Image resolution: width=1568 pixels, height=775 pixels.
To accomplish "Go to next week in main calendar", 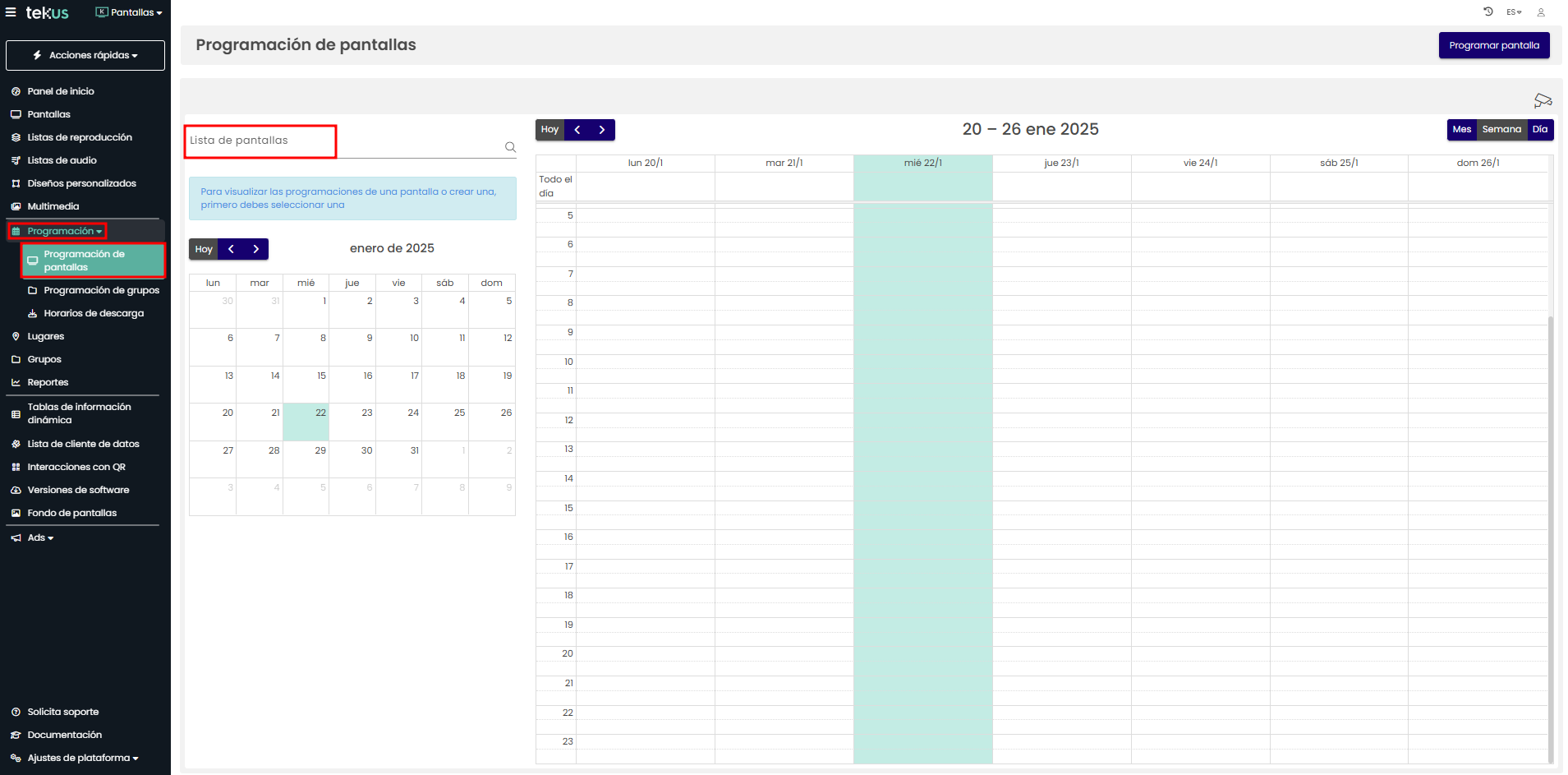I will coord(602,130).
